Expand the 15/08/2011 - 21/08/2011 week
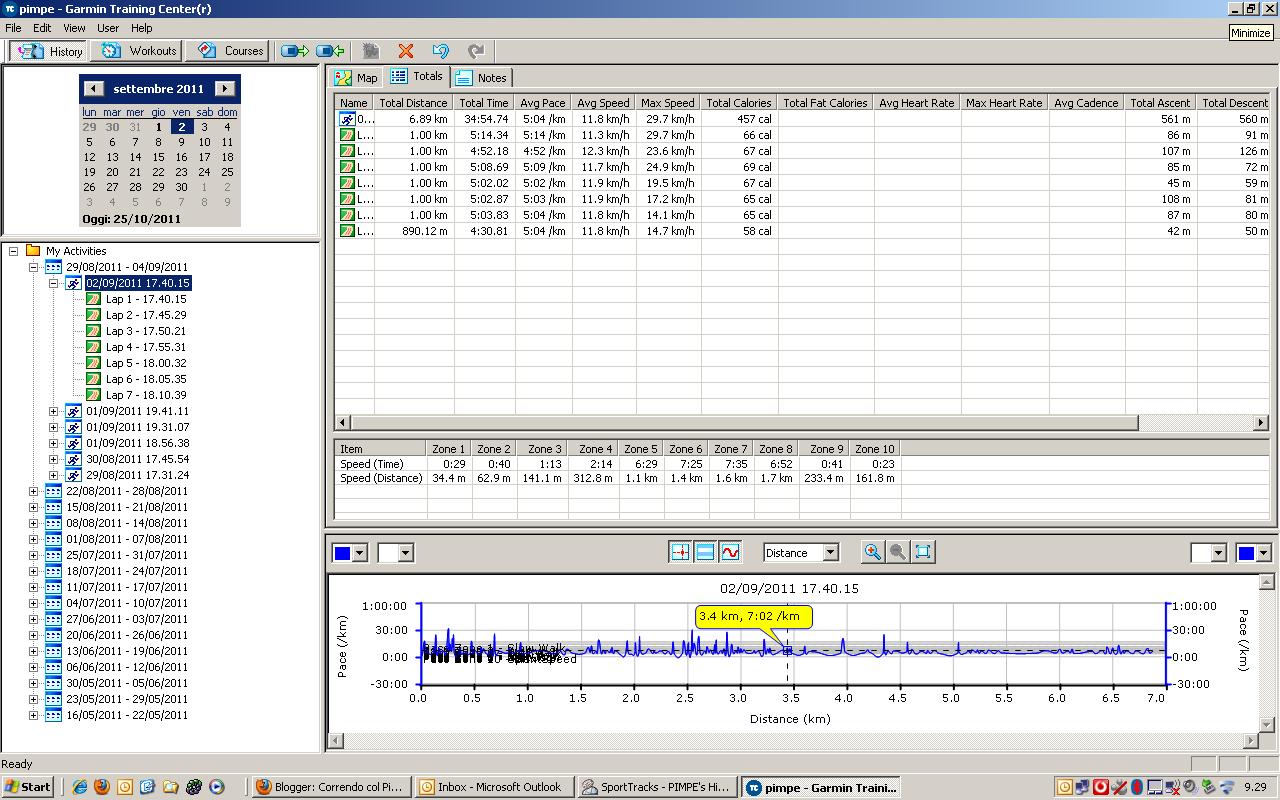Viewport: 1280px width, 800px height. click(33, 507)
